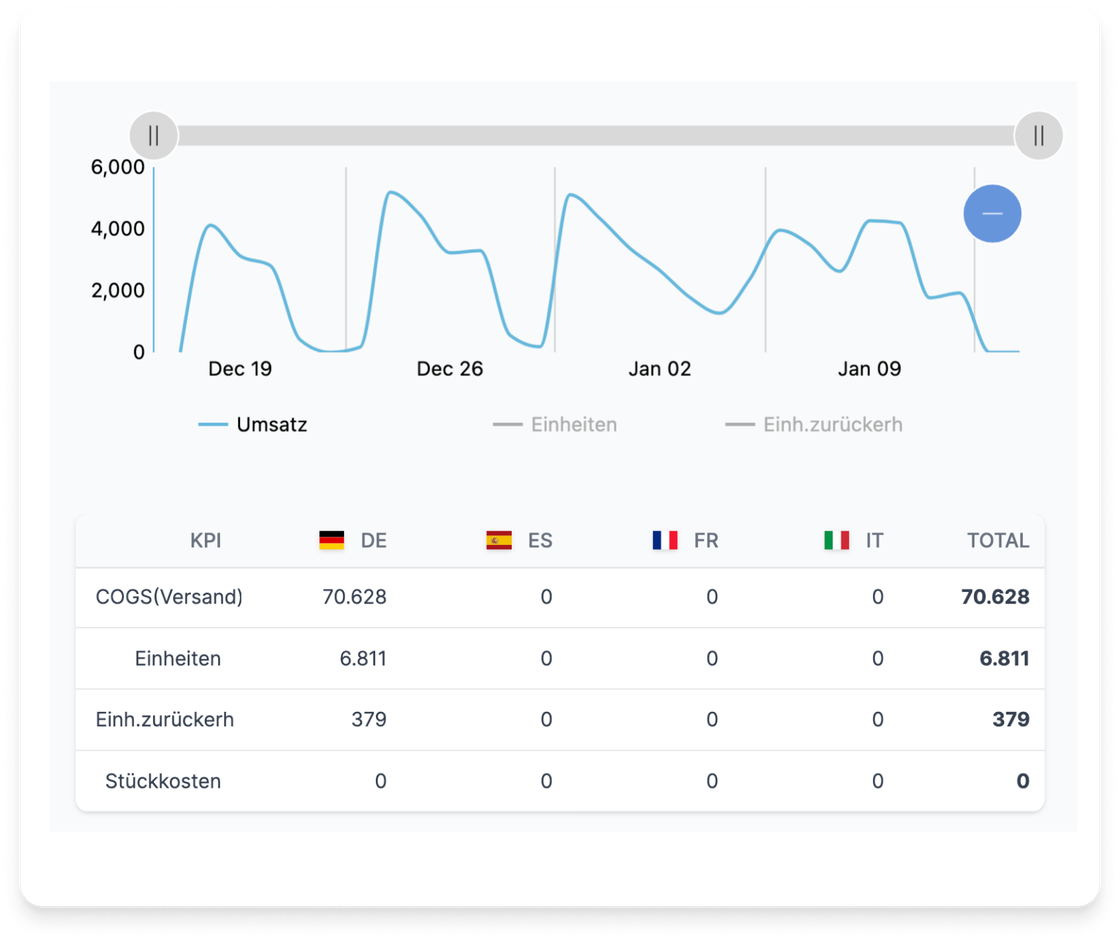Select the Einh.zurückerh row label in table
Image resolution: width=1120 pixels, height=941 pixels.
pos(165,720)
